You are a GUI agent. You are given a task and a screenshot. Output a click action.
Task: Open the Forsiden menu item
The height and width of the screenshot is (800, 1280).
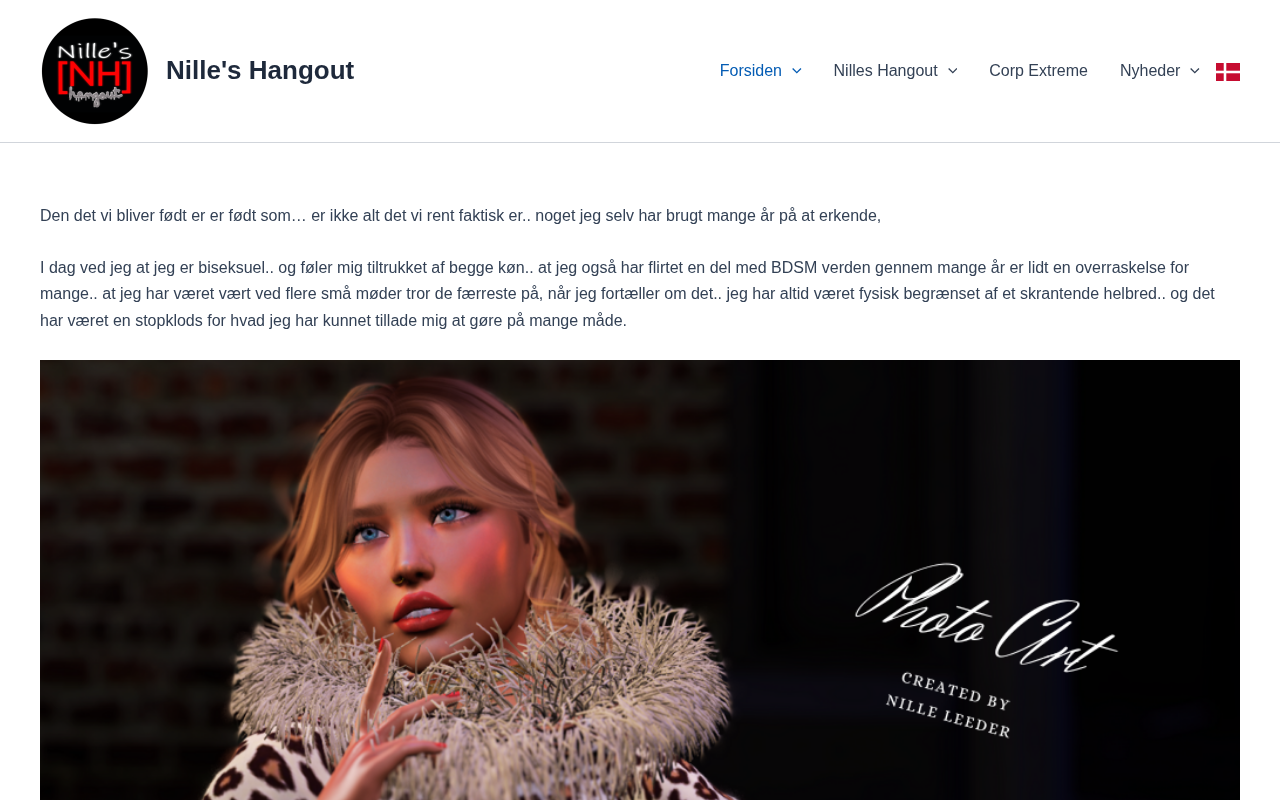(x=751, y=71)
